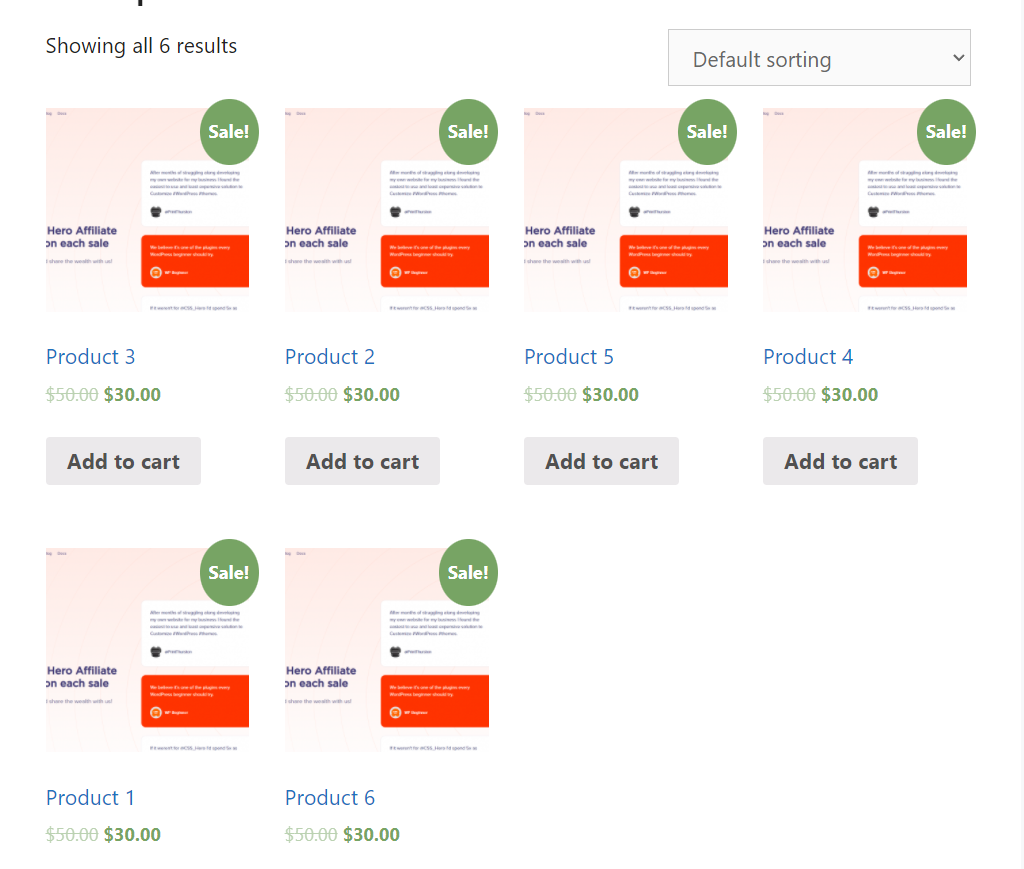Add Product 3 to cart
Image resolution: width=1024 pixels, height=869 pixels.
[x=123, y=461]
